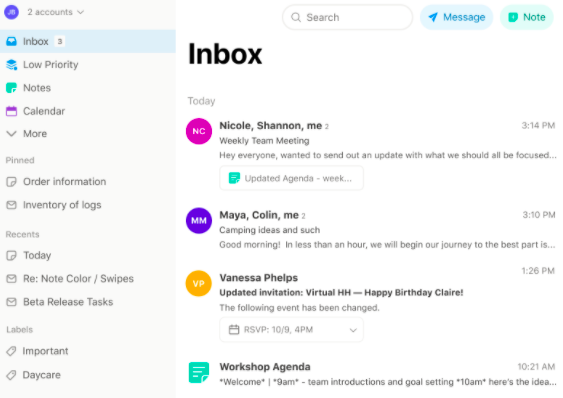The image size is (563, 398).
Task: Open the Low Priority folder label
Action: click(51, 65)
